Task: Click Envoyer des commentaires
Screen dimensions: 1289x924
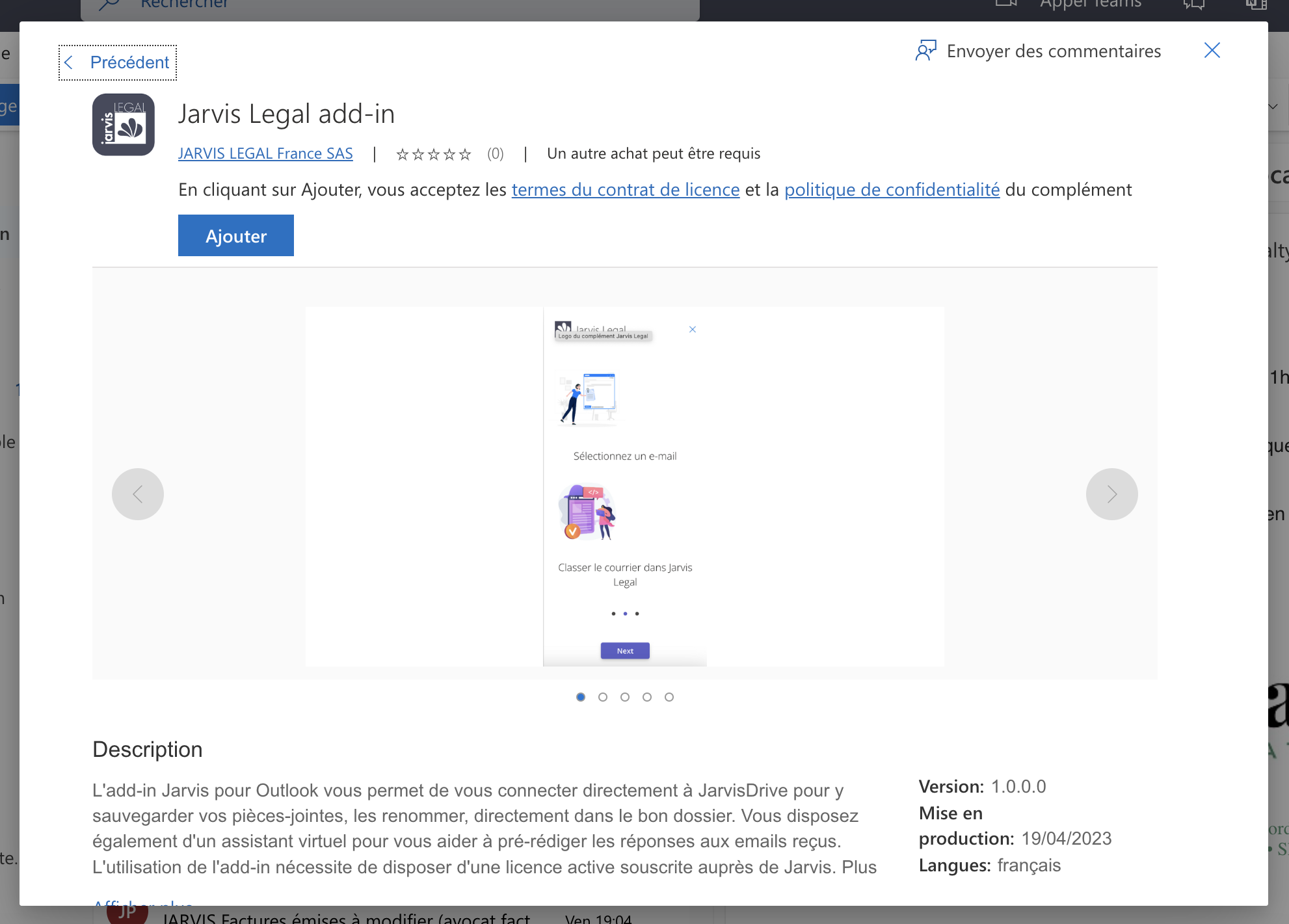Action: (x=1038, y=51)
